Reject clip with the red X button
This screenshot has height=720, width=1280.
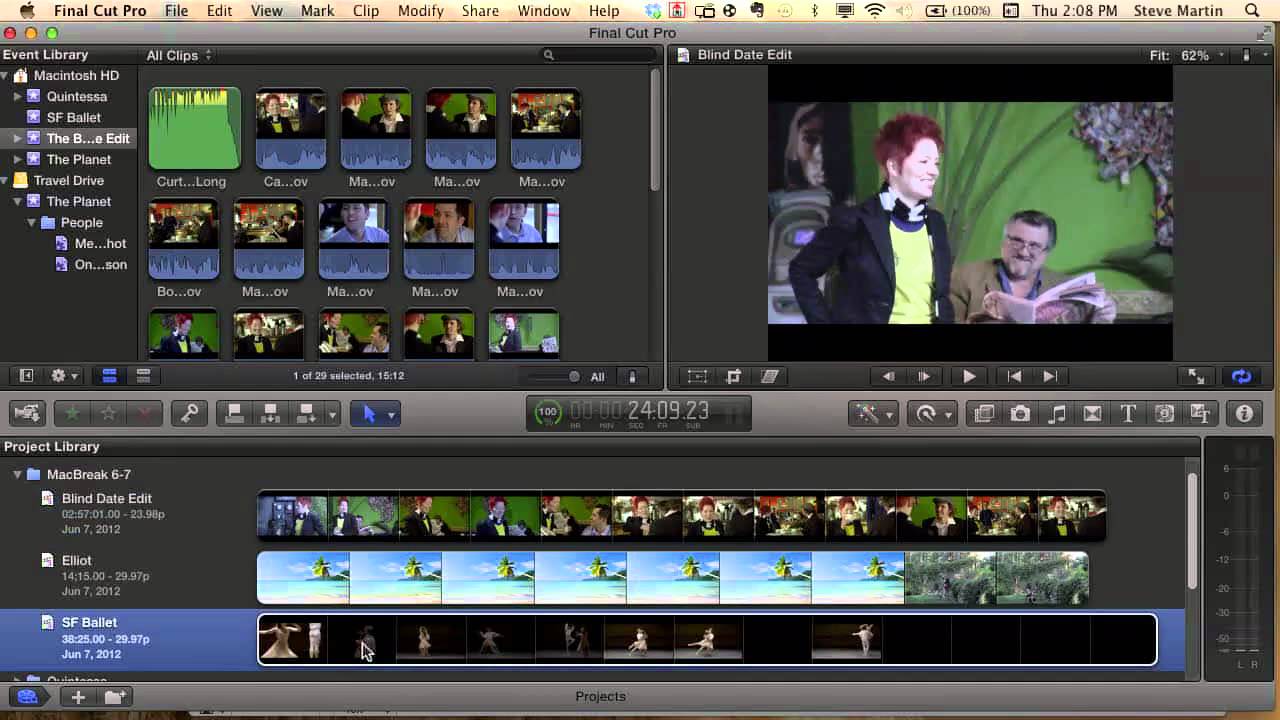(144, 413)
